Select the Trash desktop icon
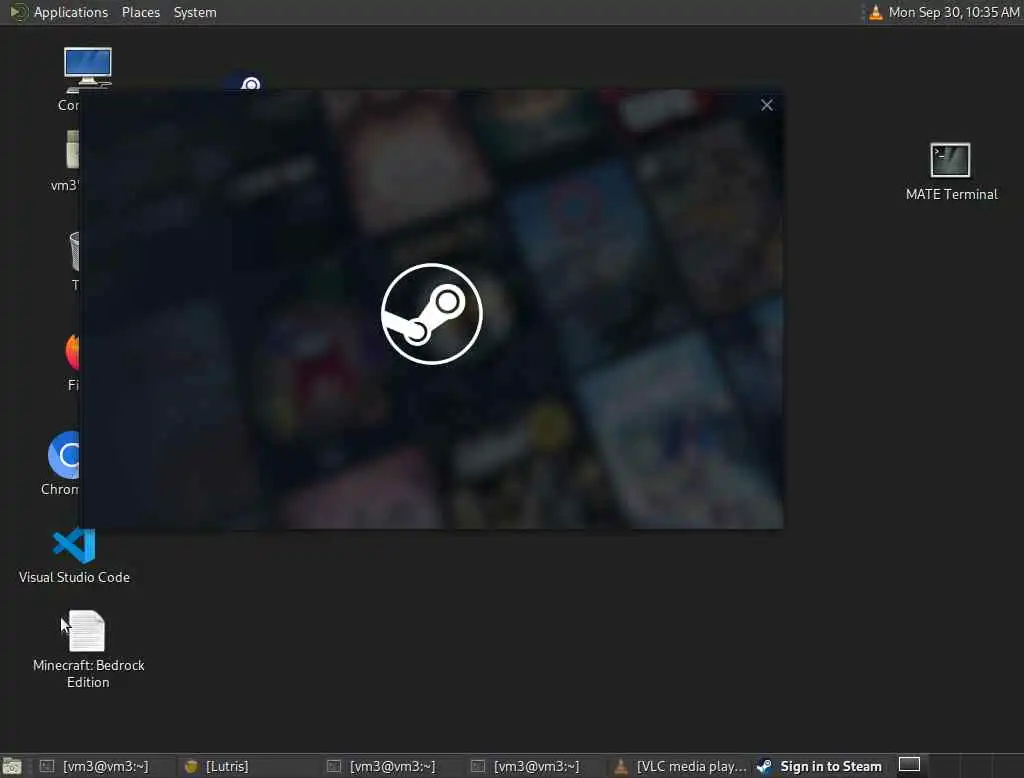This screenshot has width=1024, height=778. 74,261
